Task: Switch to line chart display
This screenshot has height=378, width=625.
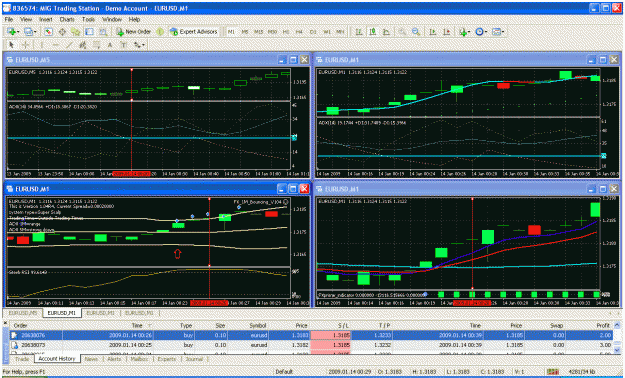Action: click(x=386, y=32)
